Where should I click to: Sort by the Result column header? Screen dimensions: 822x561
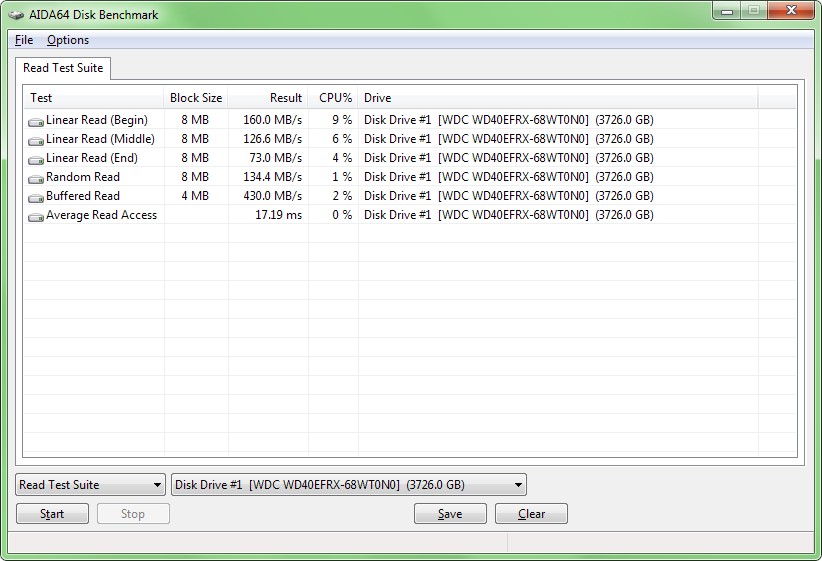[268, 98]
